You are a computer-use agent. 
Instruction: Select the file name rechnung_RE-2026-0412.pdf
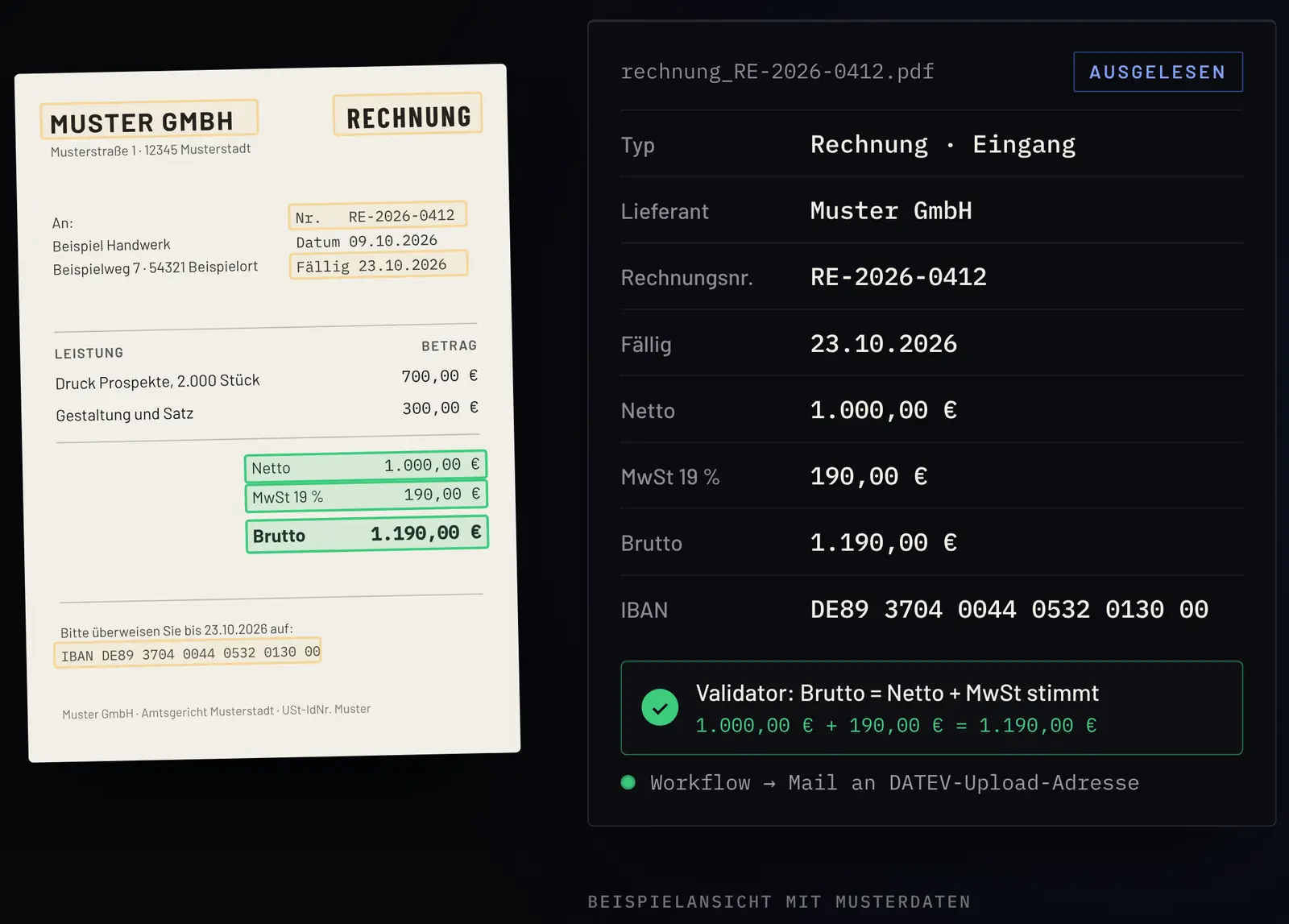[777, 72]
